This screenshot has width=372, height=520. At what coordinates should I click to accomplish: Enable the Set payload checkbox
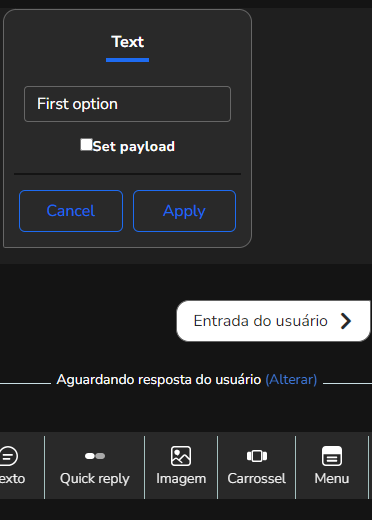click(86, 145)
